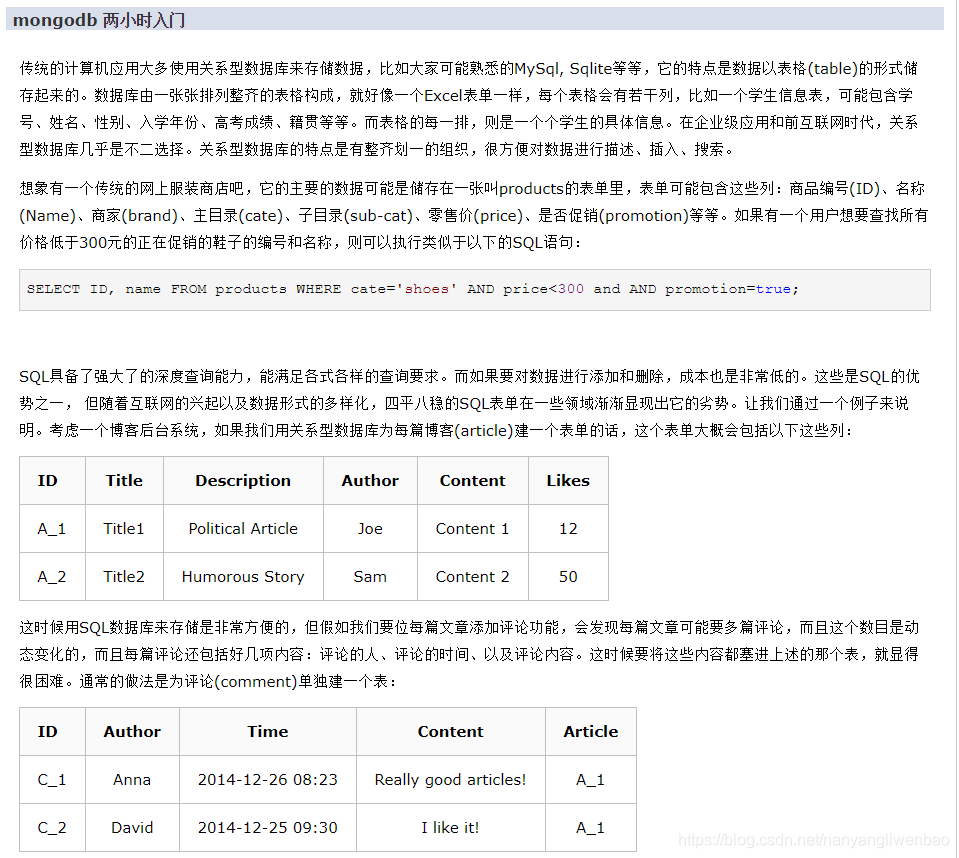Viewport: 959px width, 858px height.
Task: Click the 'C_2' comment ID cell
Action: (x=52, y=827)
